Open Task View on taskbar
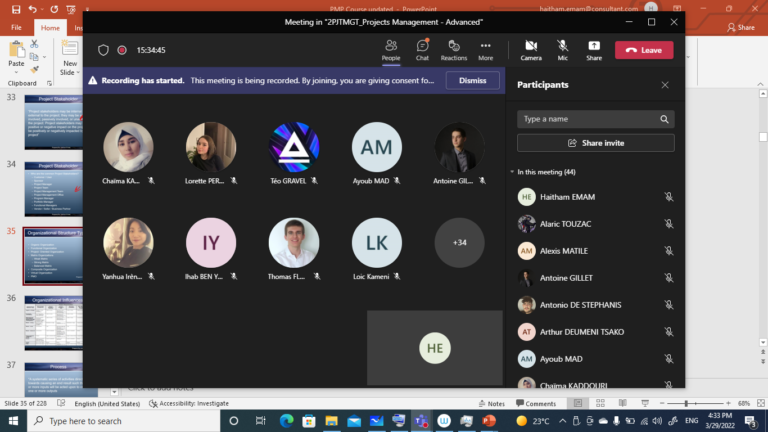Viewport: 768px width, 432px height. coord(260,421)
